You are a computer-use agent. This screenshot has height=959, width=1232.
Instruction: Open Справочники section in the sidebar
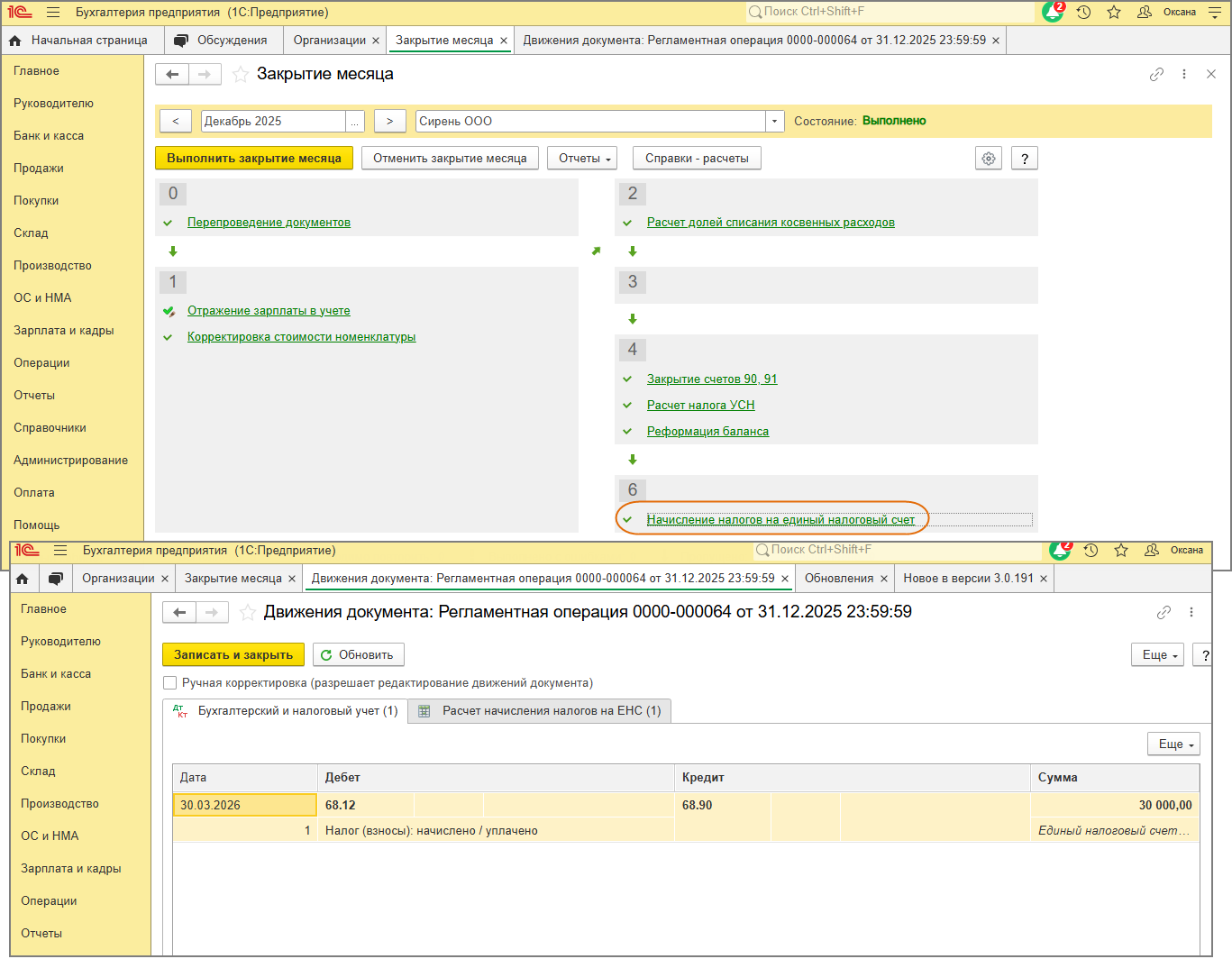coord(50,428)
